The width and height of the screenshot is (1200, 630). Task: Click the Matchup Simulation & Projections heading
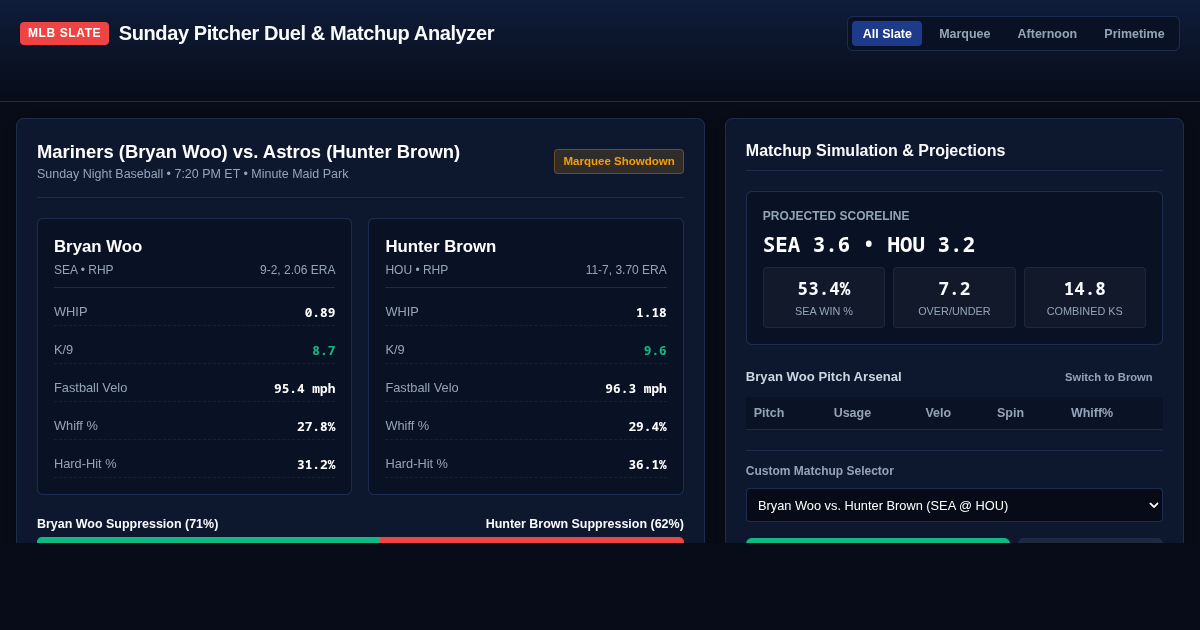(875, 151)
